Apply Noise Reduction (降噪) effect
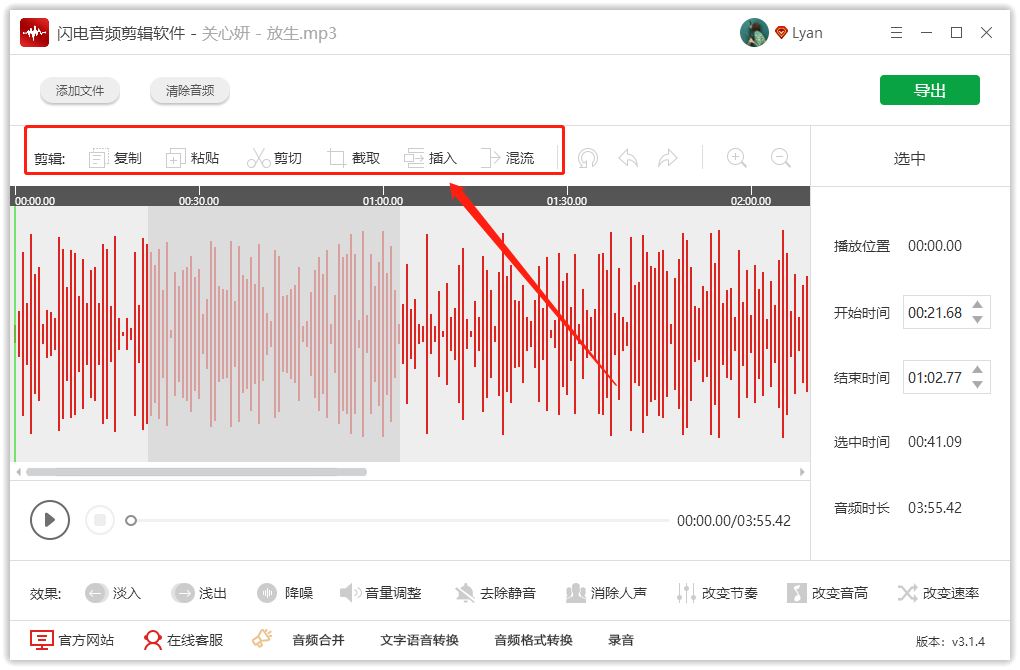 285,593
